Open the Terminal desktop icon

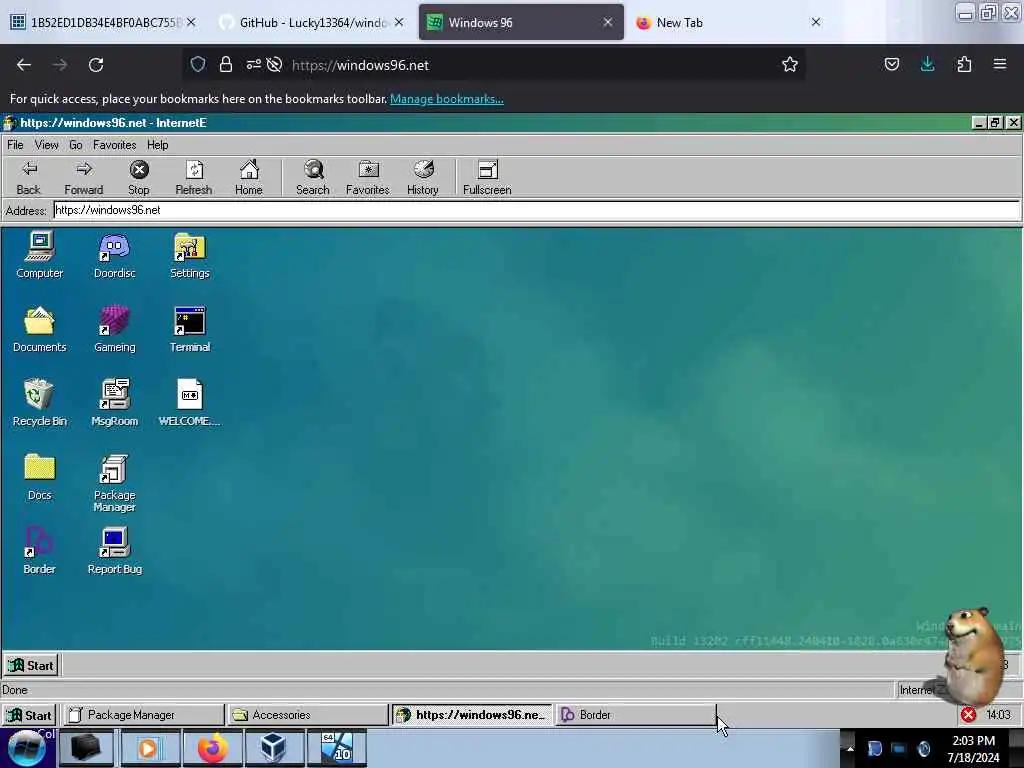click(189, 329)
